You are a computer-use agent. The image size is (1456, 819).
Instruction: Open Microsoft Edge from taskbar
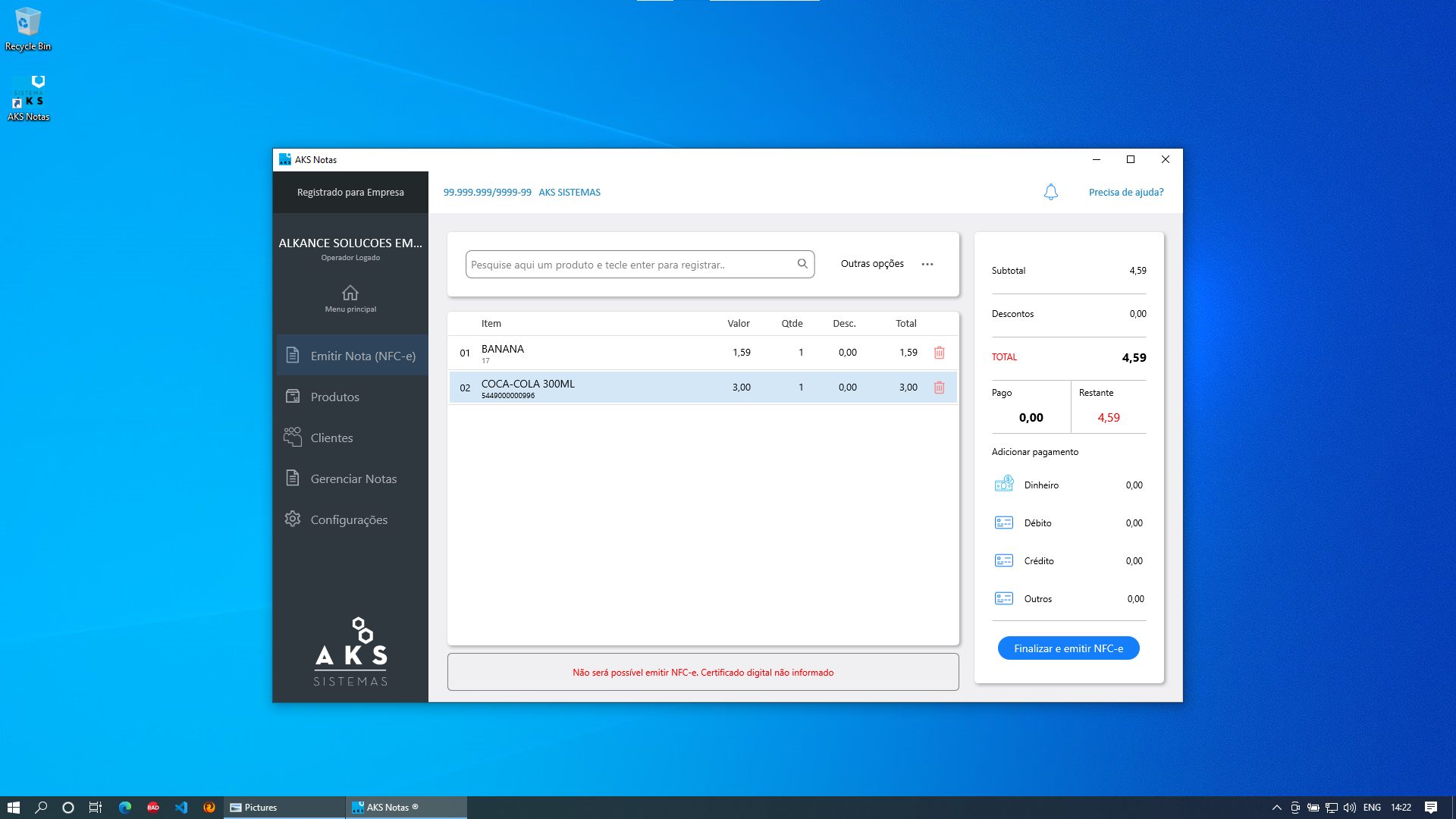pos(125,808)
